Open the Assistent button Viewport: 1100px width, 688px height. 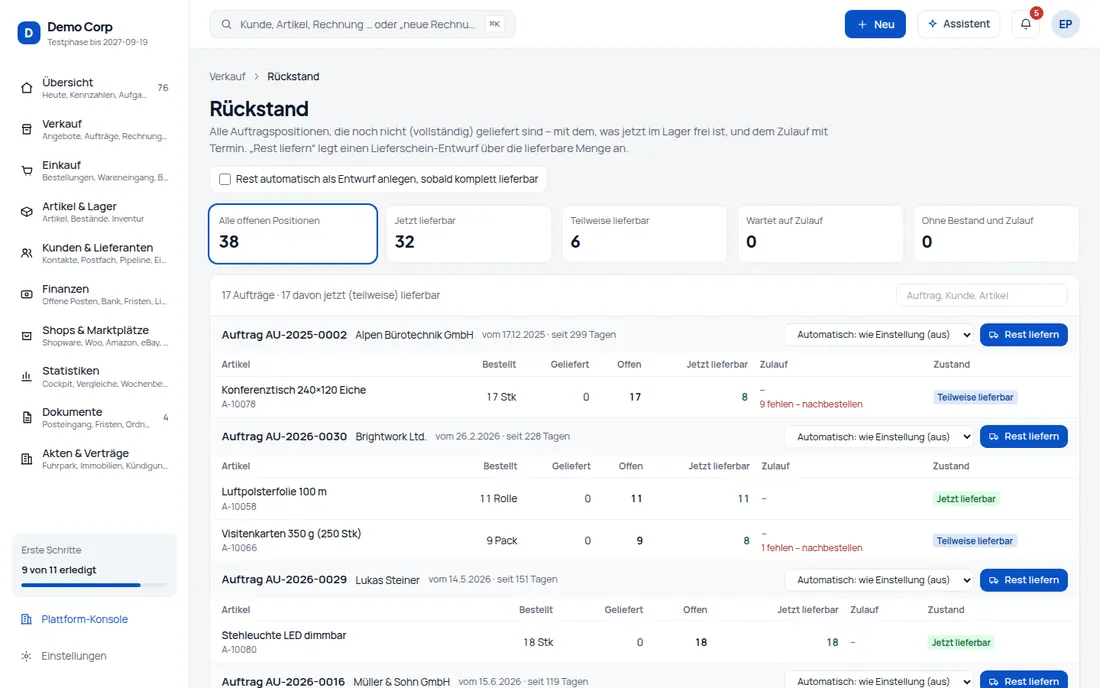pyautogui.click(x=958, y=24)
